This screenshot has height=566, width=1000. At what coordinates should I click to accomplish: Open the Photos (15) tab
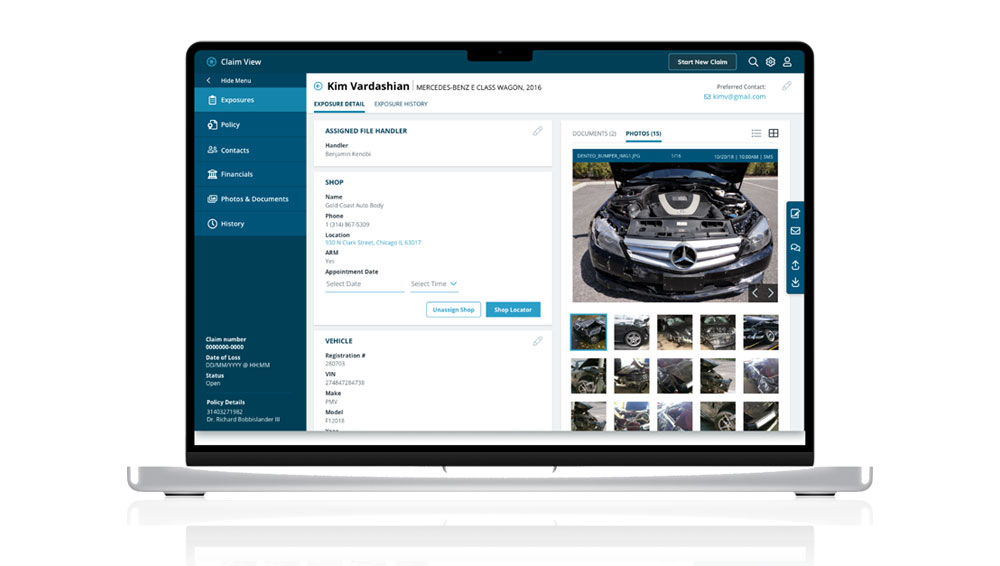click(x=643, y=134)
